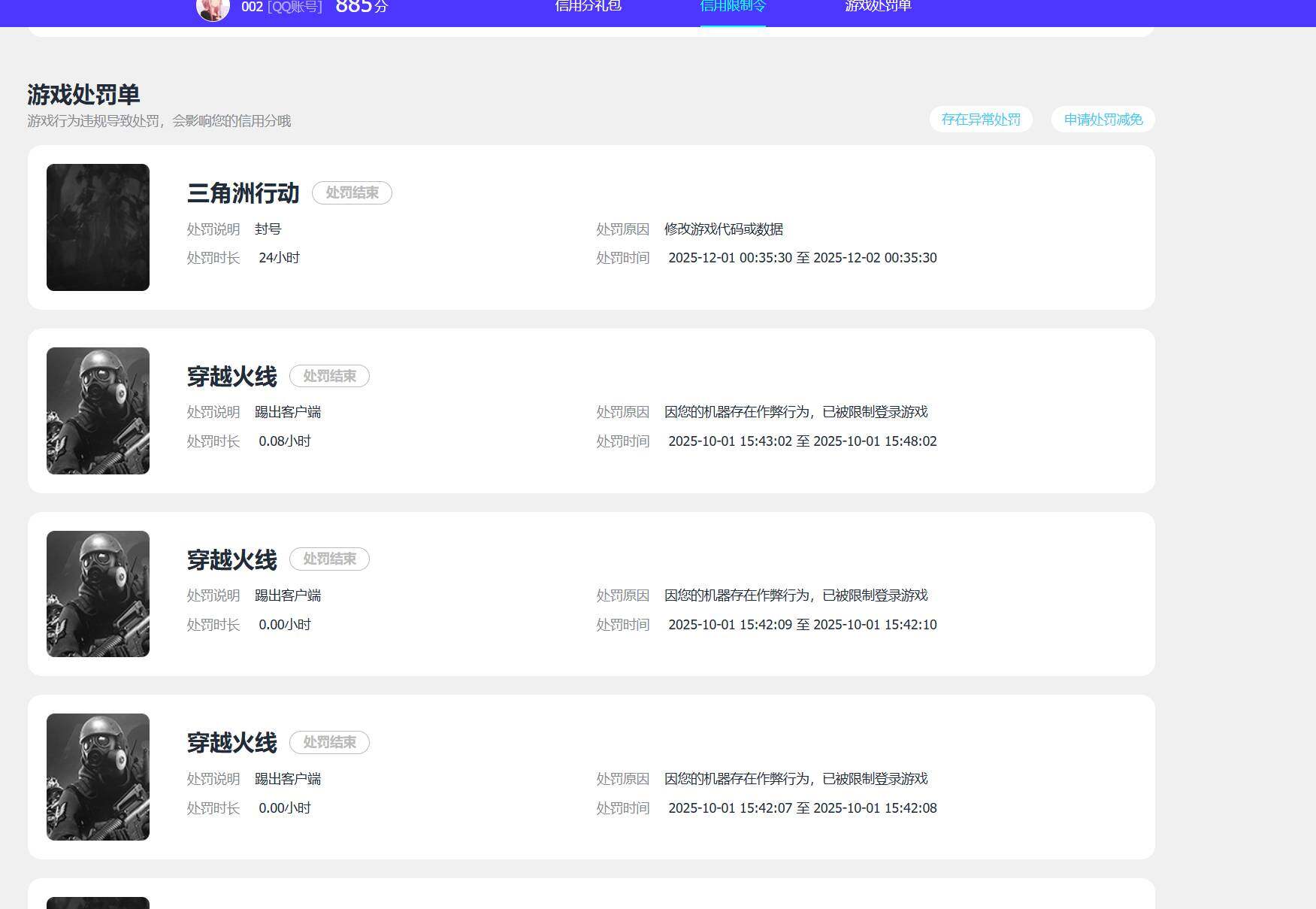
Task: Open thumbnail of 穿越火线 15:42:09 record
Action: click(x=98, y=594)
